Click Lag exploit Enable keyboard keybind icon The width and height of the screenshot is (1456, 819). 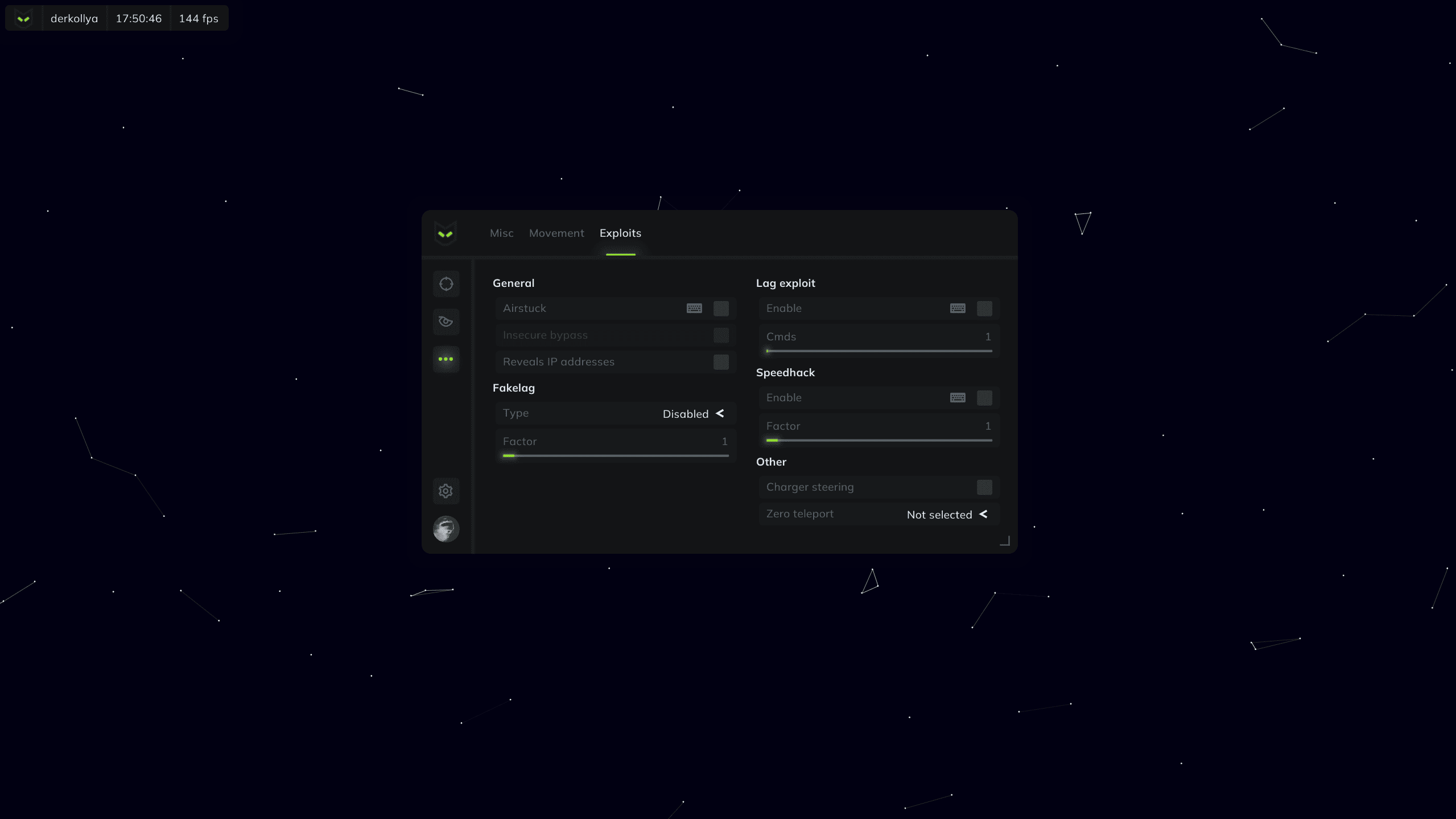(x=957, y=308)
